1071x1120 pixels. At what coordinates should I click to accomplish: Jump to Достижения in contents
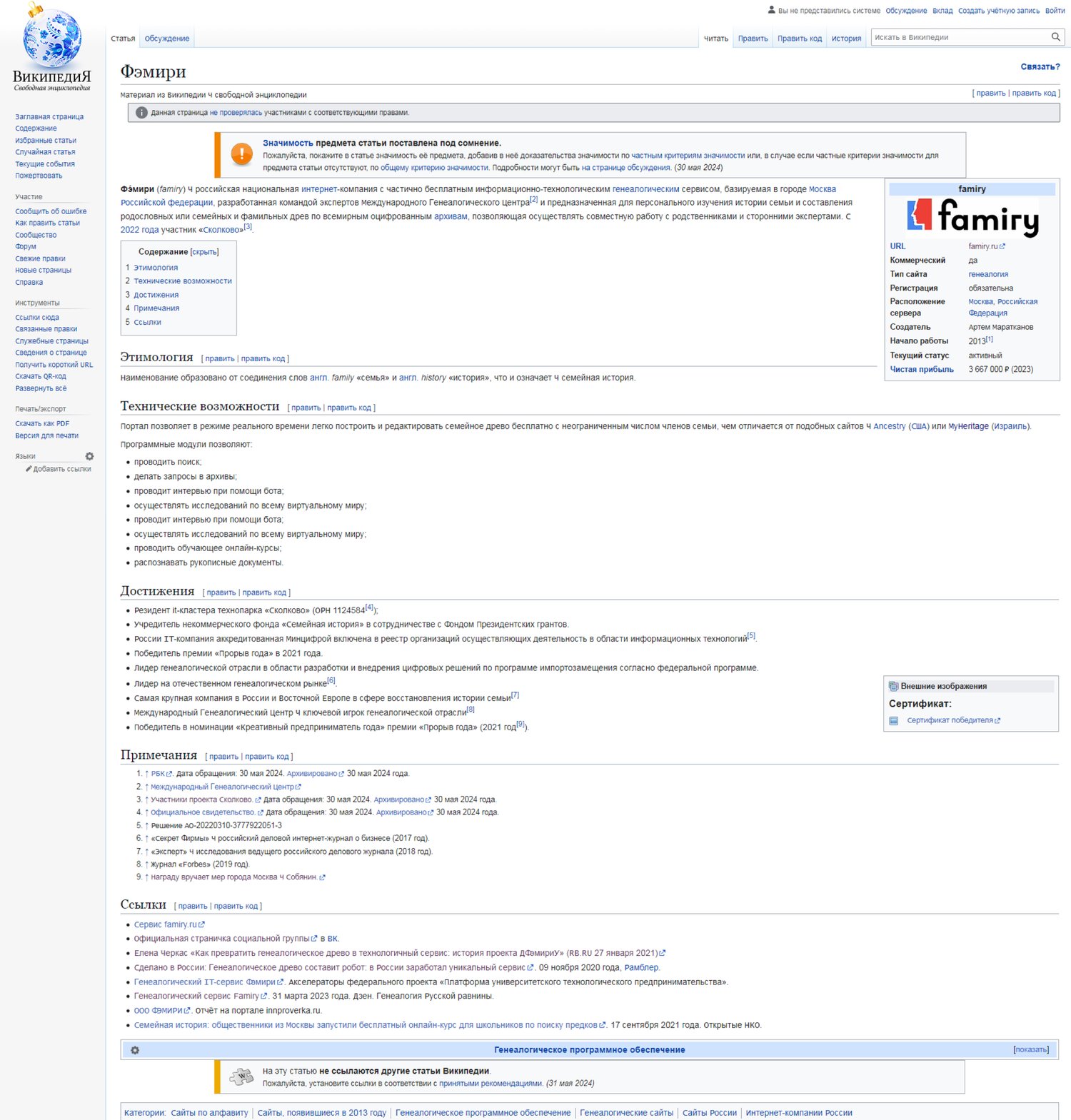point(156,295)
